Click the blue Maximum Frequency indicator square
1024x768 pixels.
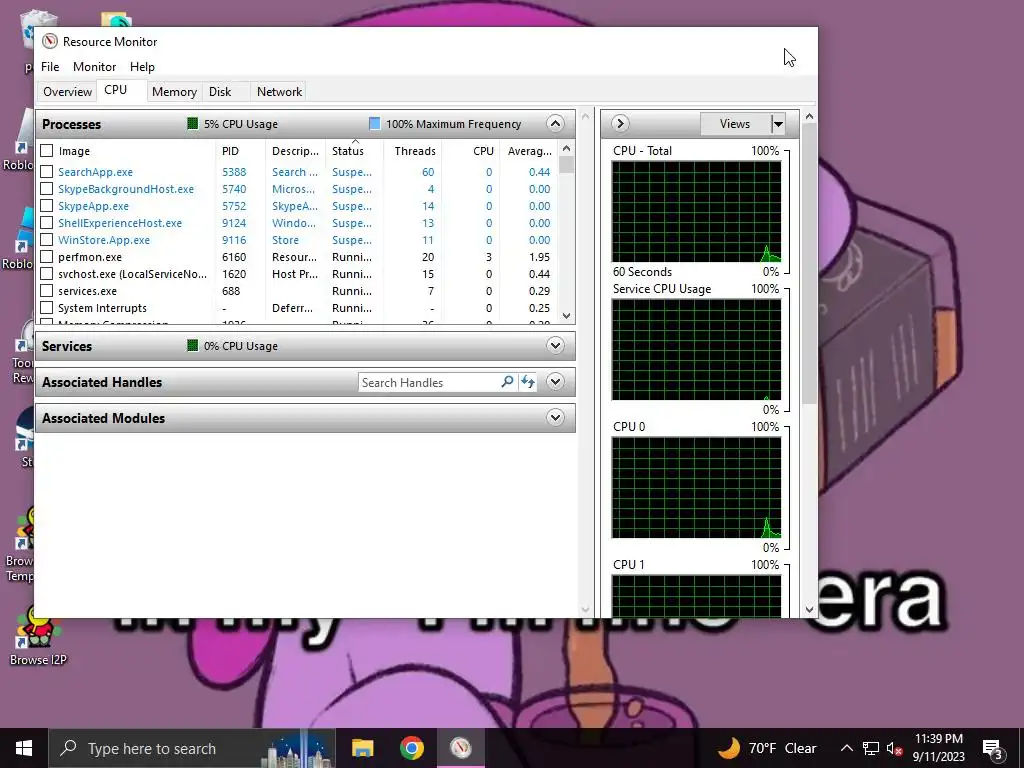(375, 123)
